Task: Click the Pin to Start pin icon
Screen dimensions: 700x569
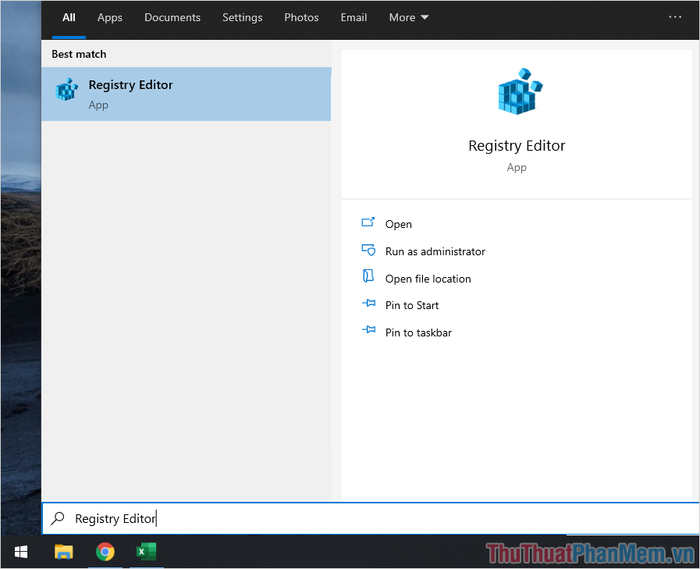Action: [x=369, y=303]
